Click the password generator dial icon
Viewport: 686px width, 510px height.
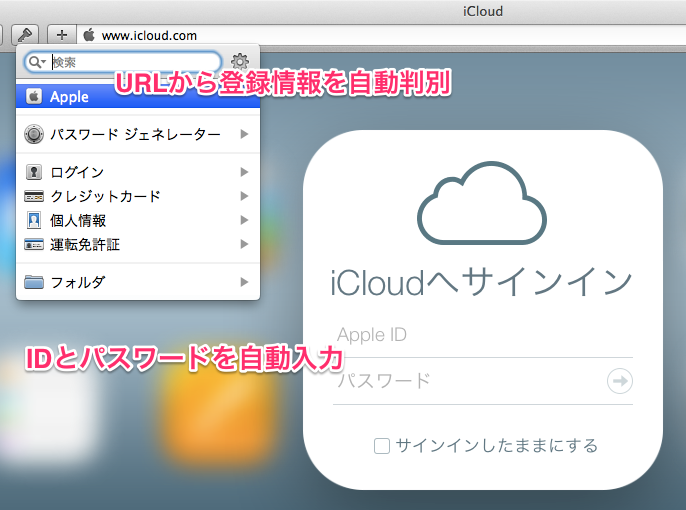coord(34,134)
